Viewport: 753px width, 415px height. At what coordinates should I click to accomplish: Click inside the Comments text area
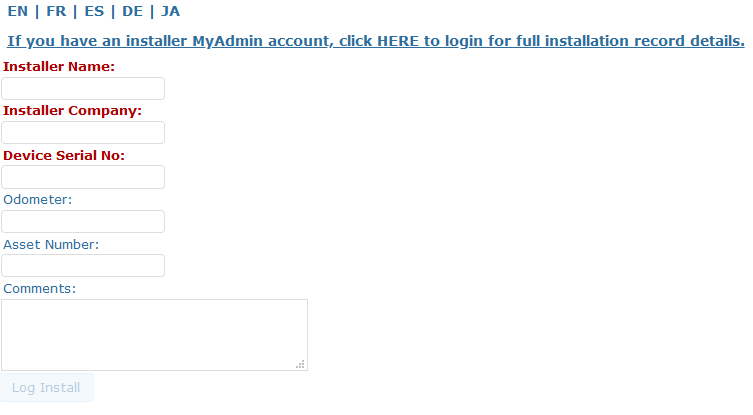click(x=150, y=334)
